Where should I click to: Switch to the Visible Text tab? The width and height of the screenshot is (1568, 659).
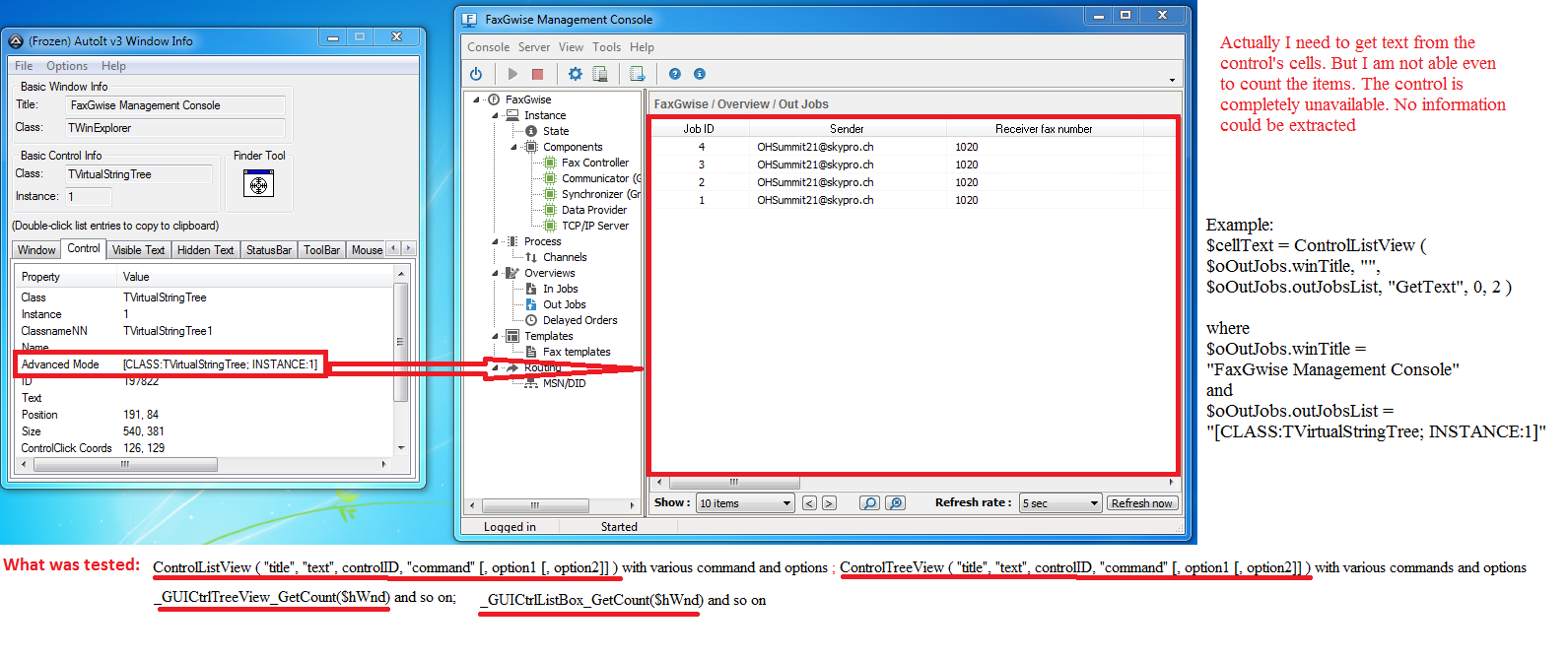pyautogui.click(x=139, y=250)
